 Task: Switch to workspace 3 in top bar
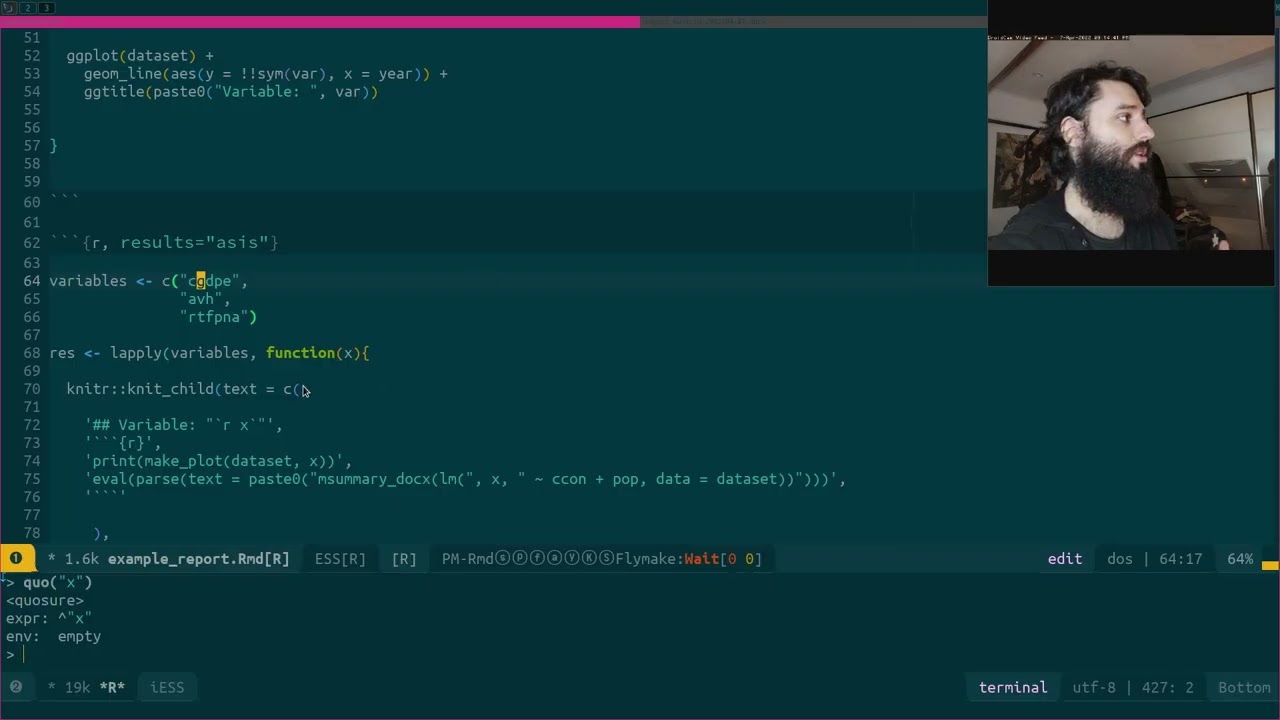(x=46, y=7)
